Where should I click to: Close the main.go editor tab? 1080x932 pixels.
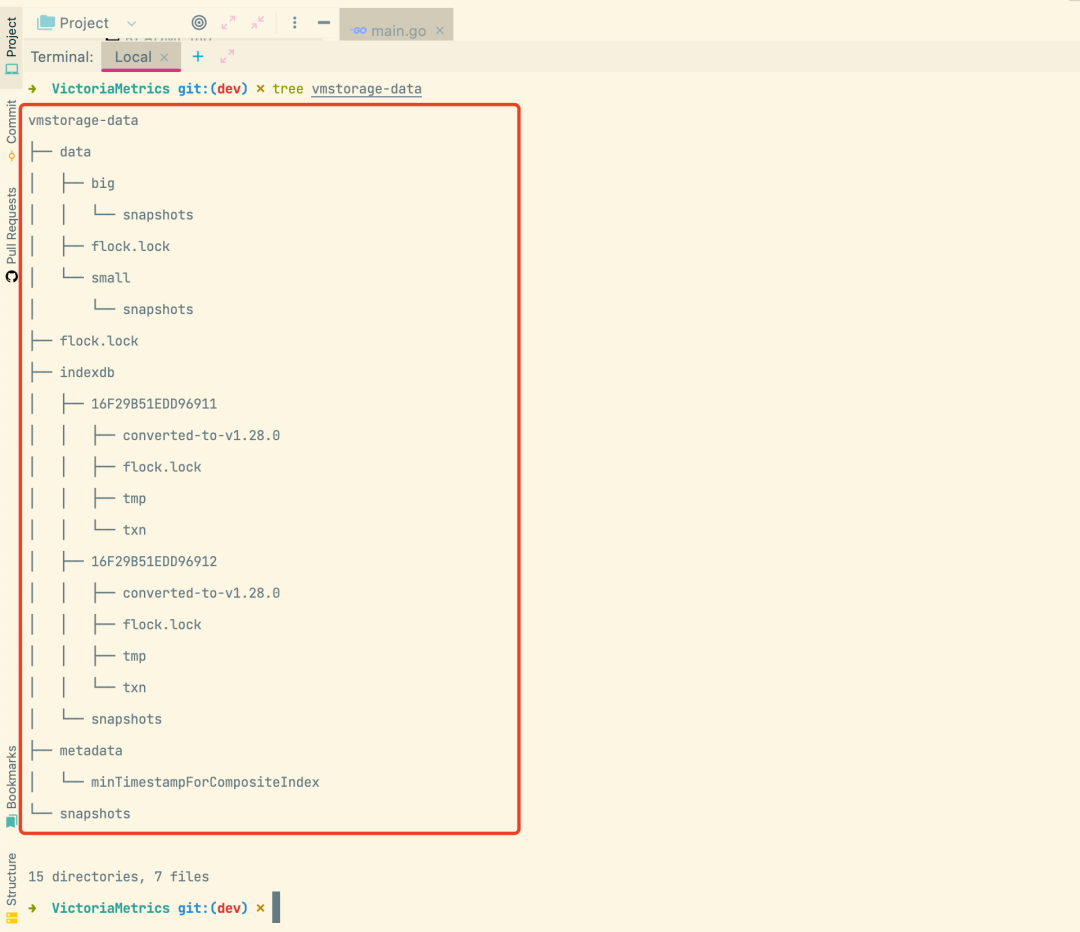[439, 31]
